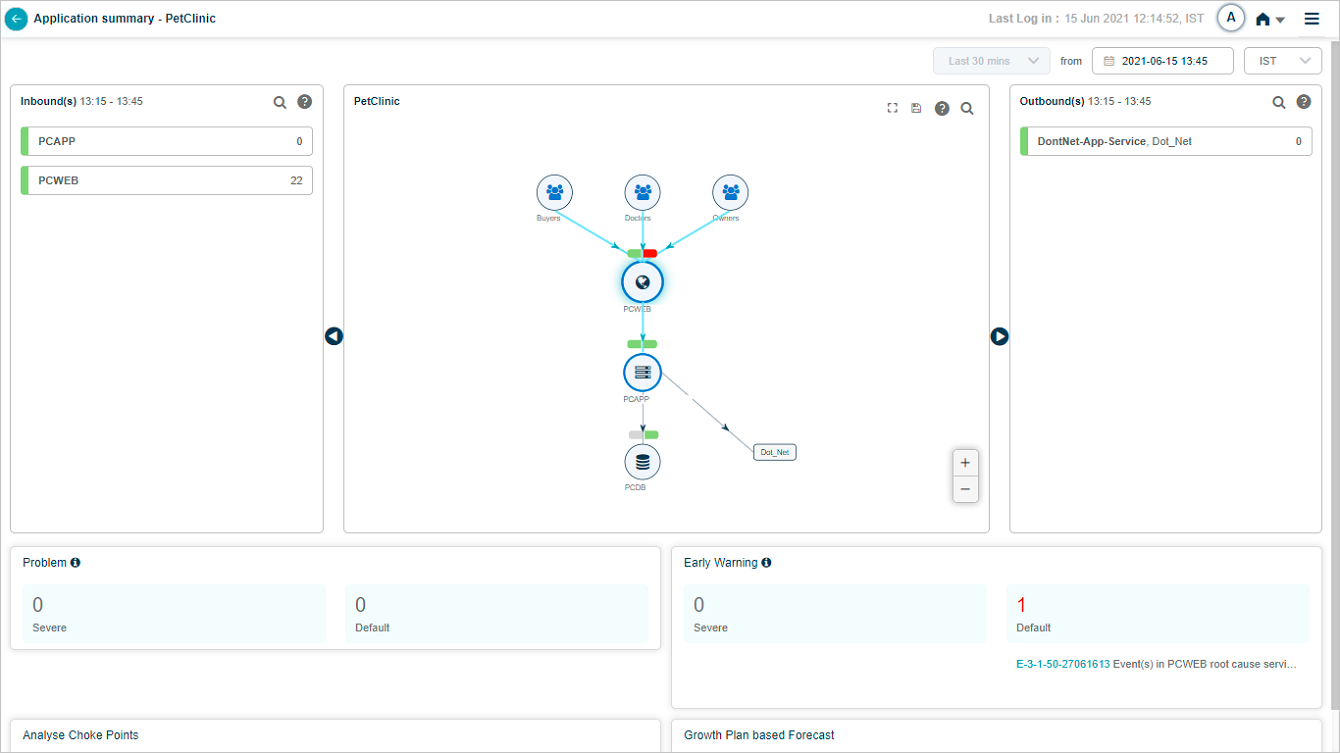Viewport: 1340px width, 753px height.
Task: Click the back arrow beside Application summary
Action: pos(16,19)
